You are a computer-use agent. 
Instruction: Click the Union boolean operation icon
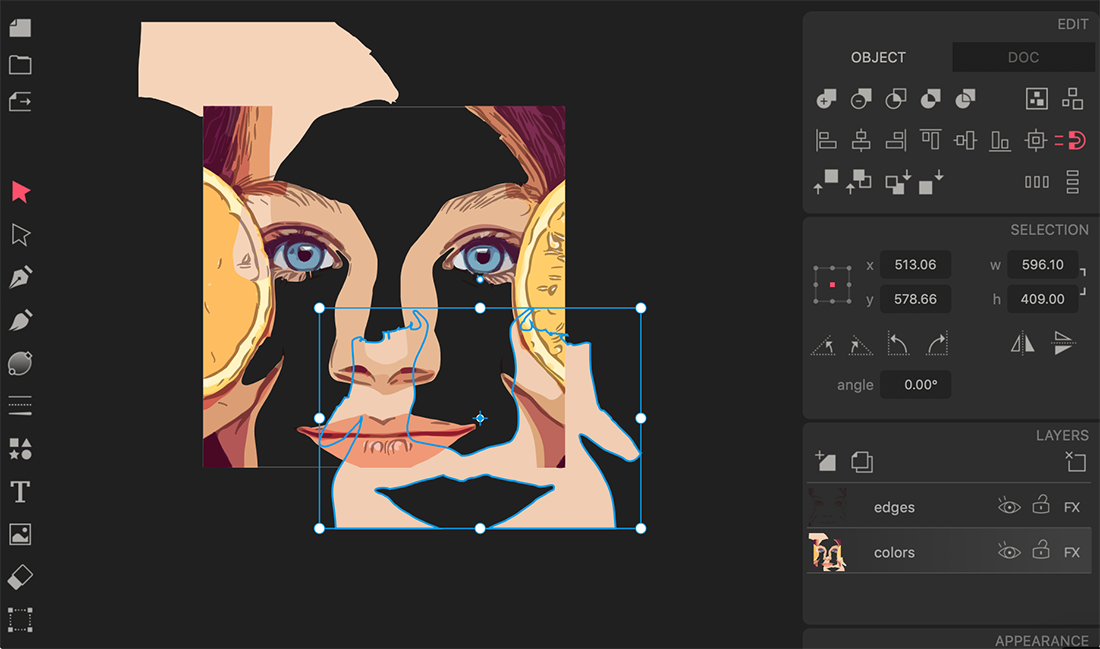[x=826, y=99]
